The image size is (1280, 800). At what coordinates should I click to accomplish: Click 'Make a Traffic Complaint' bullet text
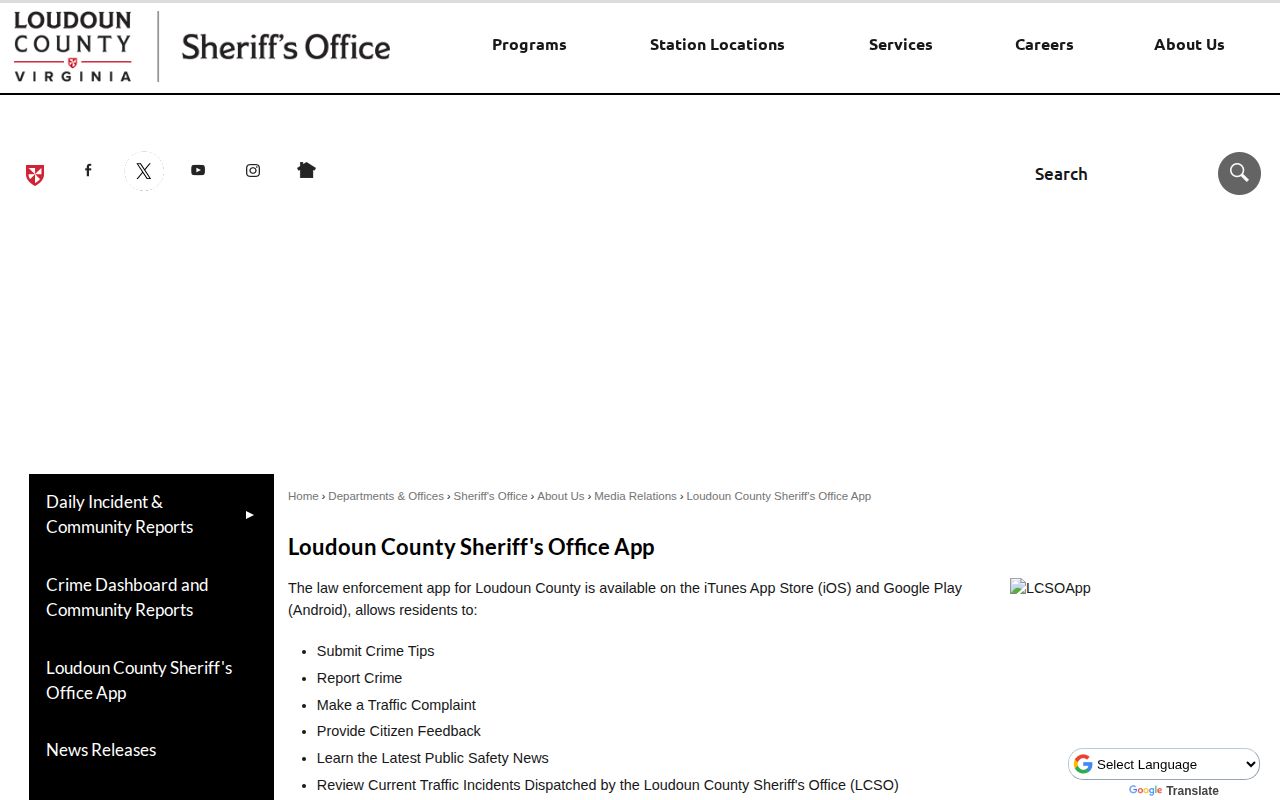[x=396, y=705]
